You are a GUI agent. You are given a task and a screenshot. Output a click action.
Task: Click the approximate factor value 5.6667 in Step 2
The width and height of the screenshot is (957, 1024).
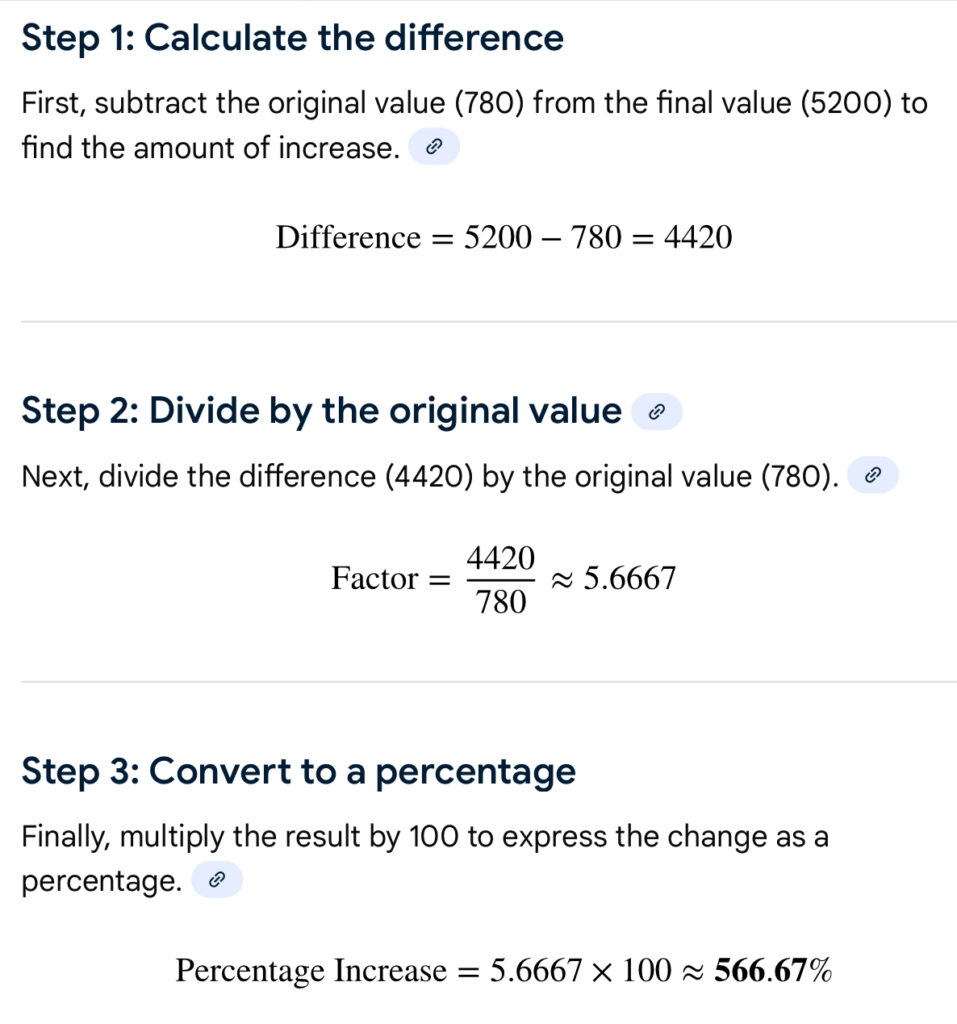pos(629,578)
